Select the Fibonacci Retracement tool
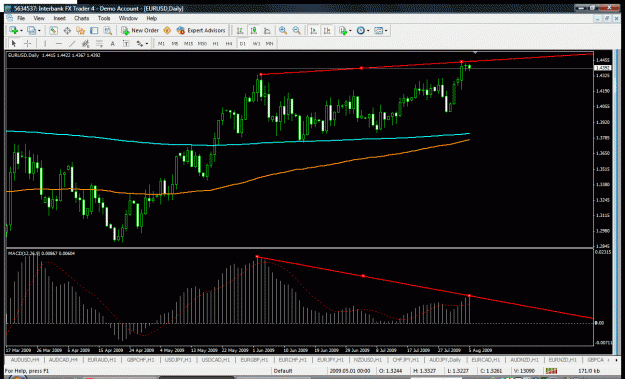 pos(99,43)
